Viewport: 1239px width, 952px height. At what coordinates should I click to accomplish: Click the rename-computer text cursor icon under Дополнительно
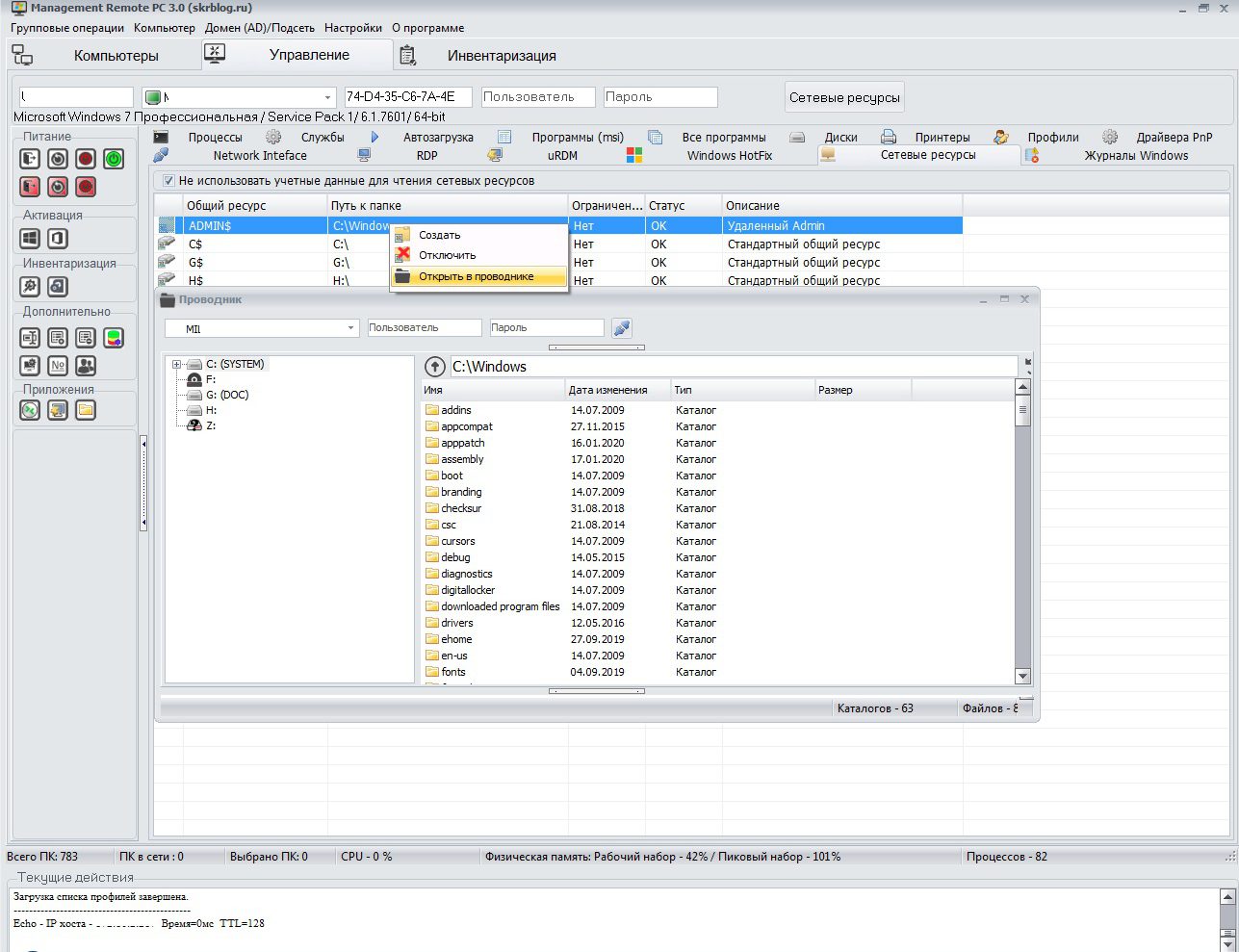pos(30,338)
